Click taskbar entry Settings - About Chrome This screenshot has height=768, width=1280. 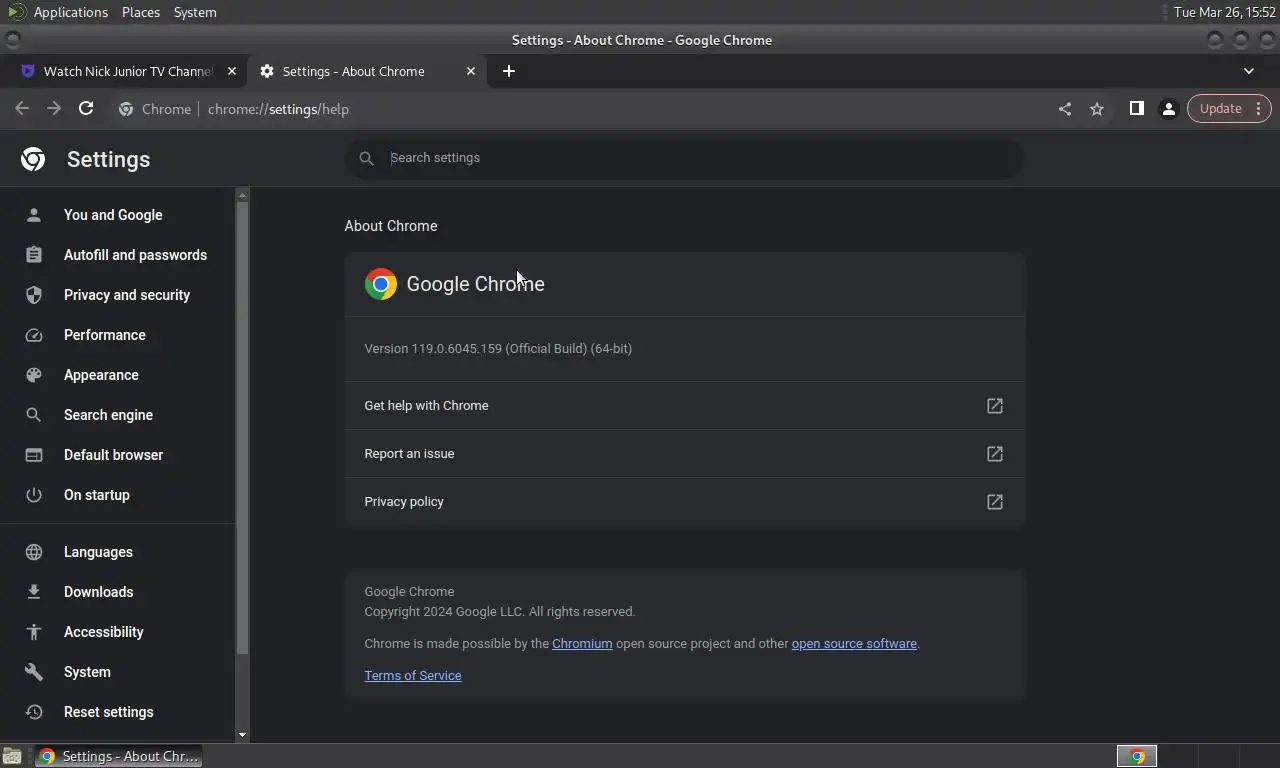coord(119,756)
